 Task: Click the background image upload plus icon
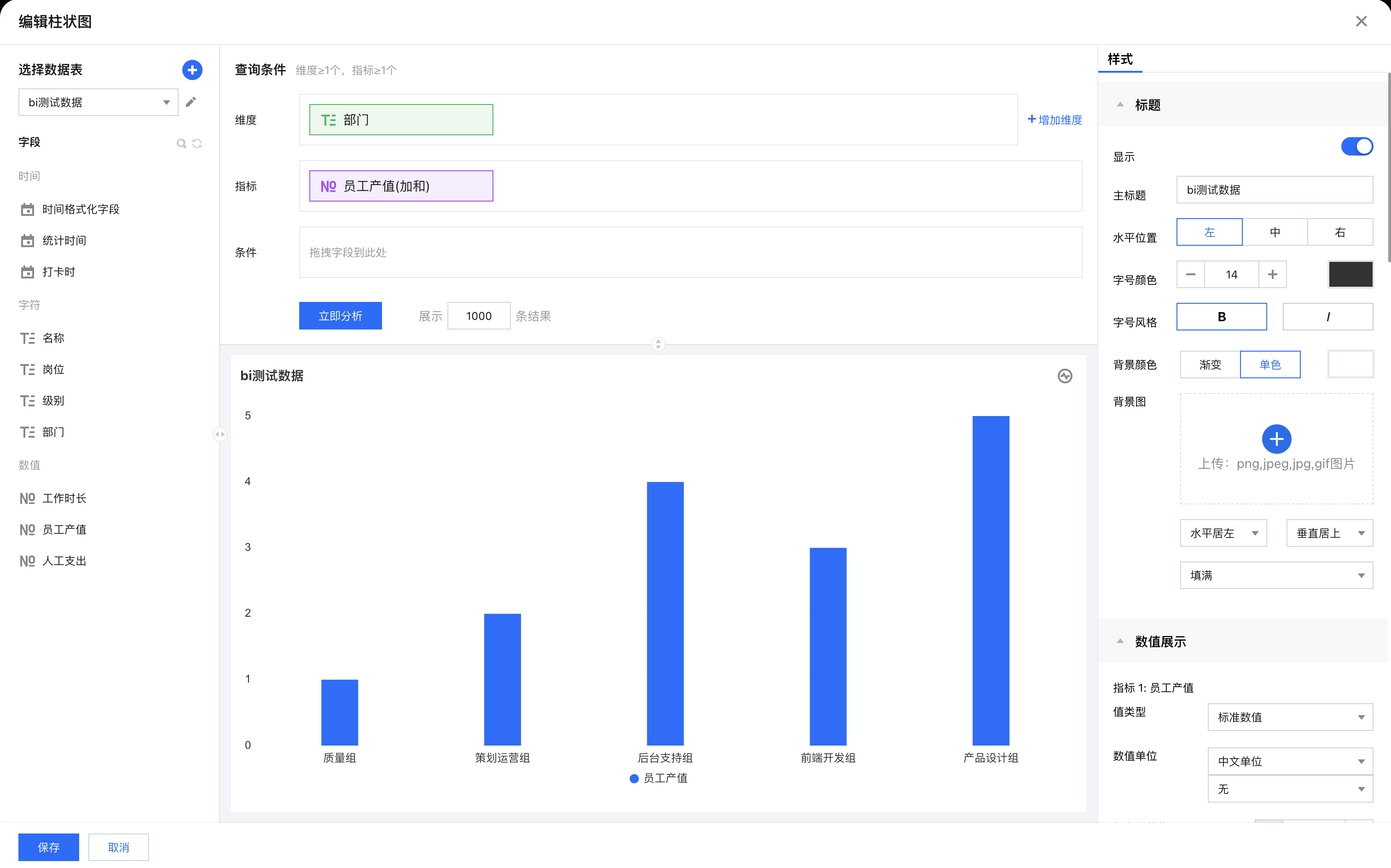click(1275, 439)
